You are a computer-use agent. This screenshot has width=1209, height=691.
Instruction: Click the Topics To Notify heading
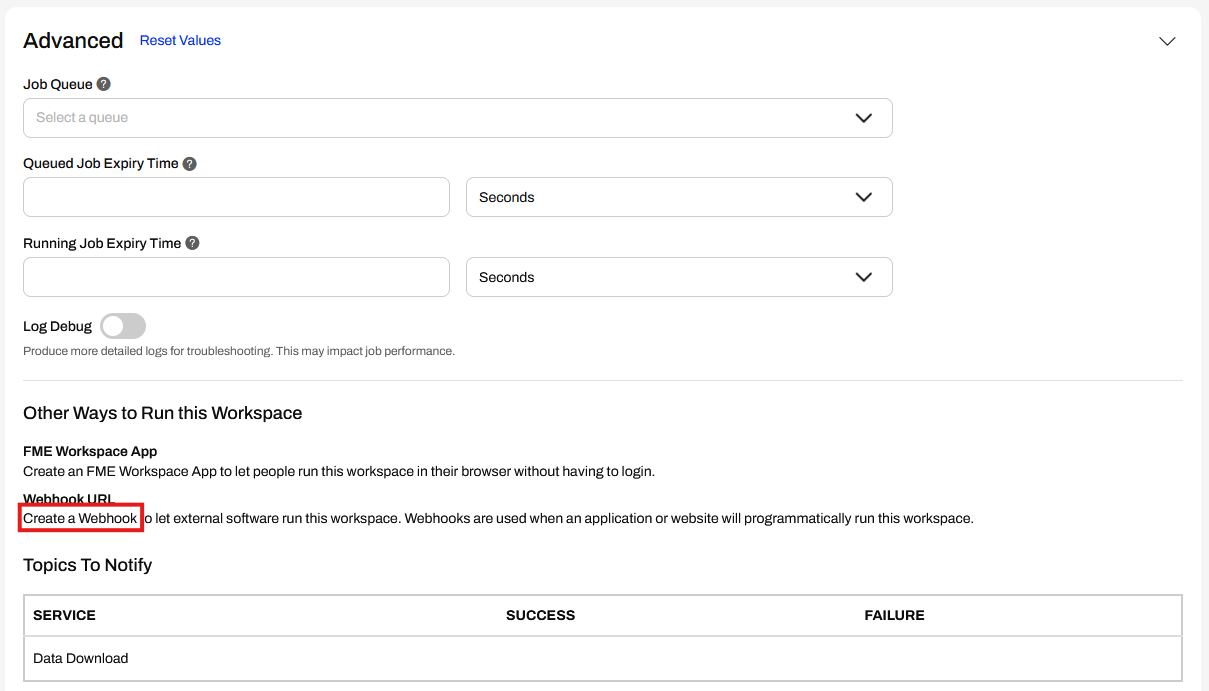(87, 565)
